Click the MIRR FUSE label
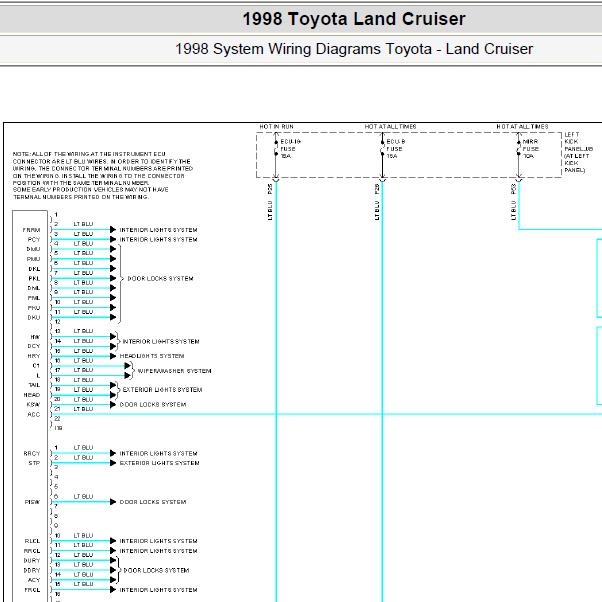Image resolution: width=602 pixels, height=602 pixels. pos(531,149)
